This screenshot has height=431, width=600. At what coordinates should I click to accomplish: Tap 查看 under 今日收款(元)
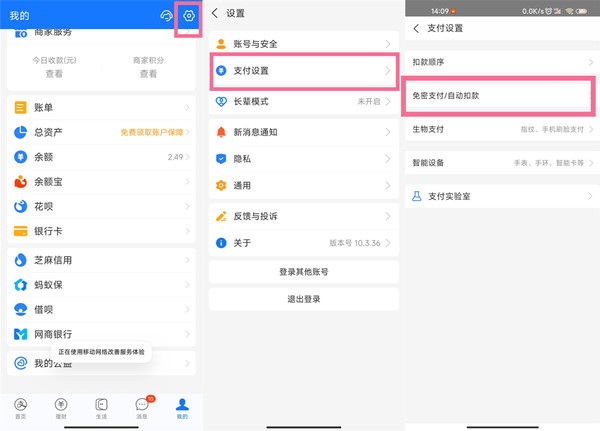[54, 74]
